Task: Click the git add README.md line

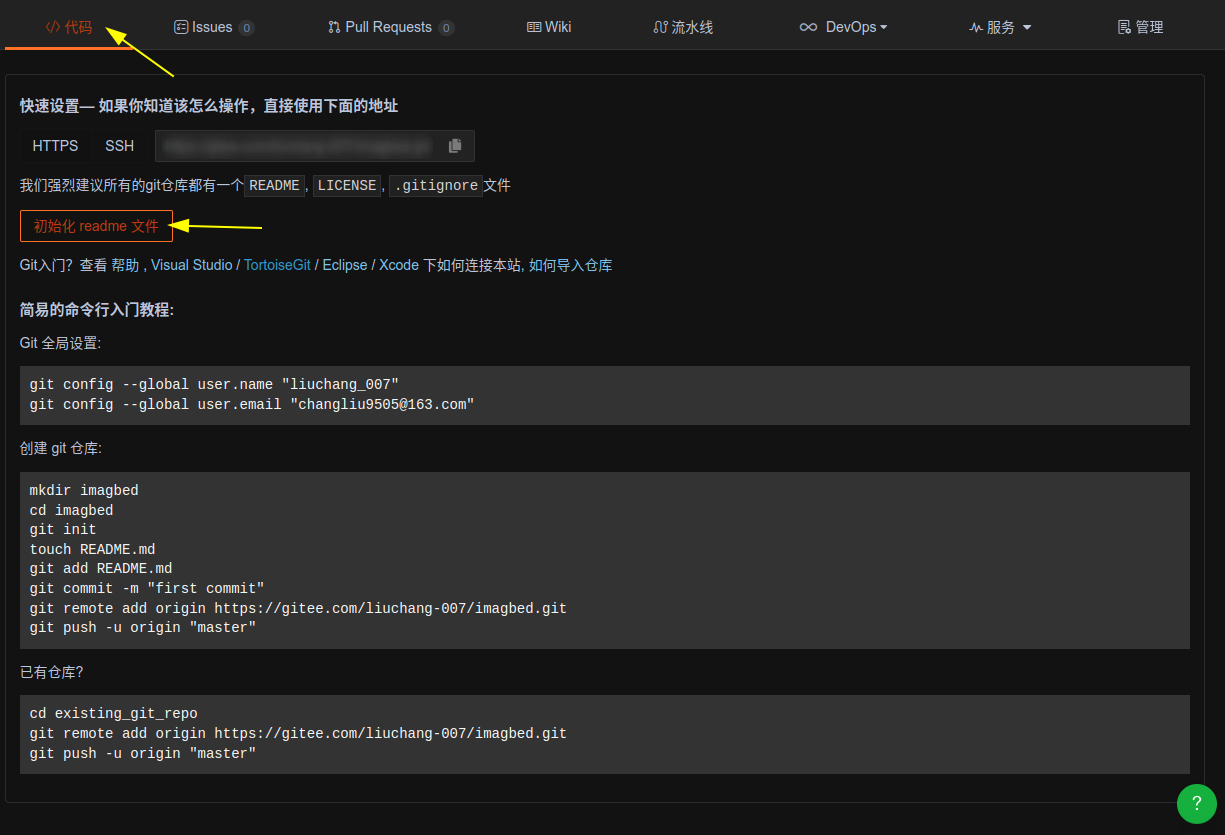Action: click(x=101, y=569)
